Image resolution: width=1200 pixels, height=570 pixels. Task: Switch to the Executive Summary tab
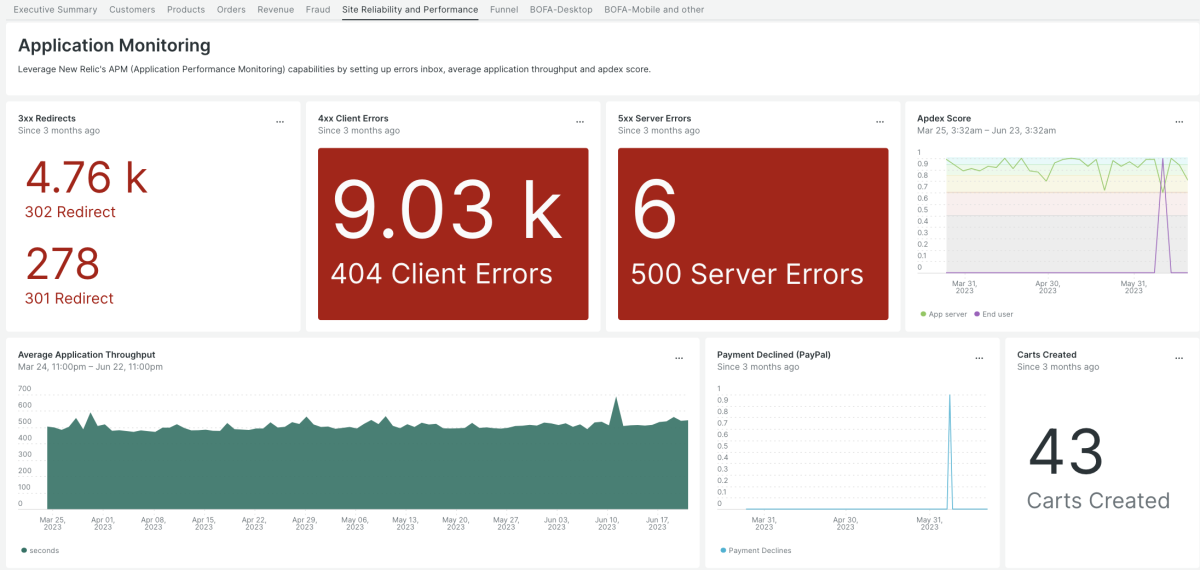click(x=55, y=10)
